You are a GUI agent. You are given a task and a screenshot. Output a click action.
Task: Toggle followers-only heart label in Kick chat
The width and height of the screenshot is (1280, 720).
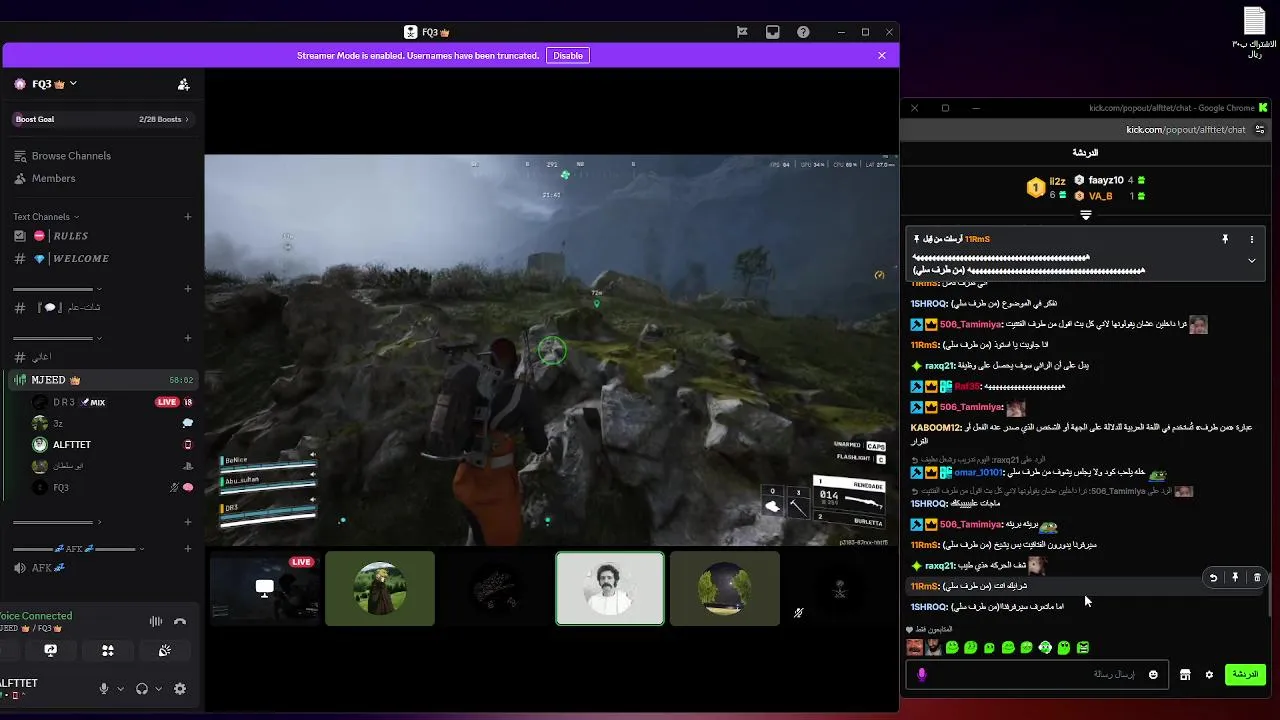click(929, 629)
